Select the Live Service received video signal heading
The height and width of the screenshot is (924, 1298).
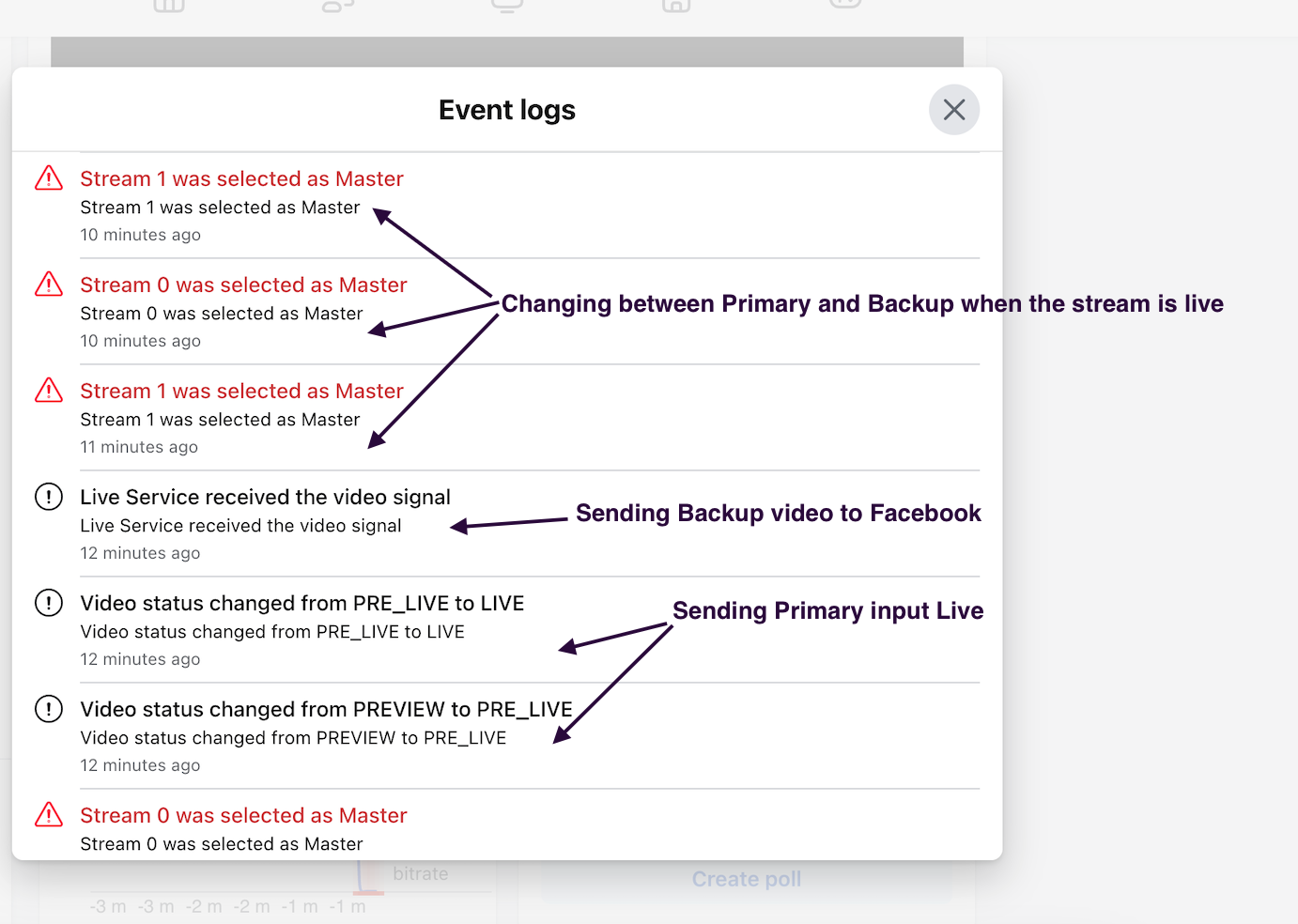pyautogui.click(x=265, y=497)
